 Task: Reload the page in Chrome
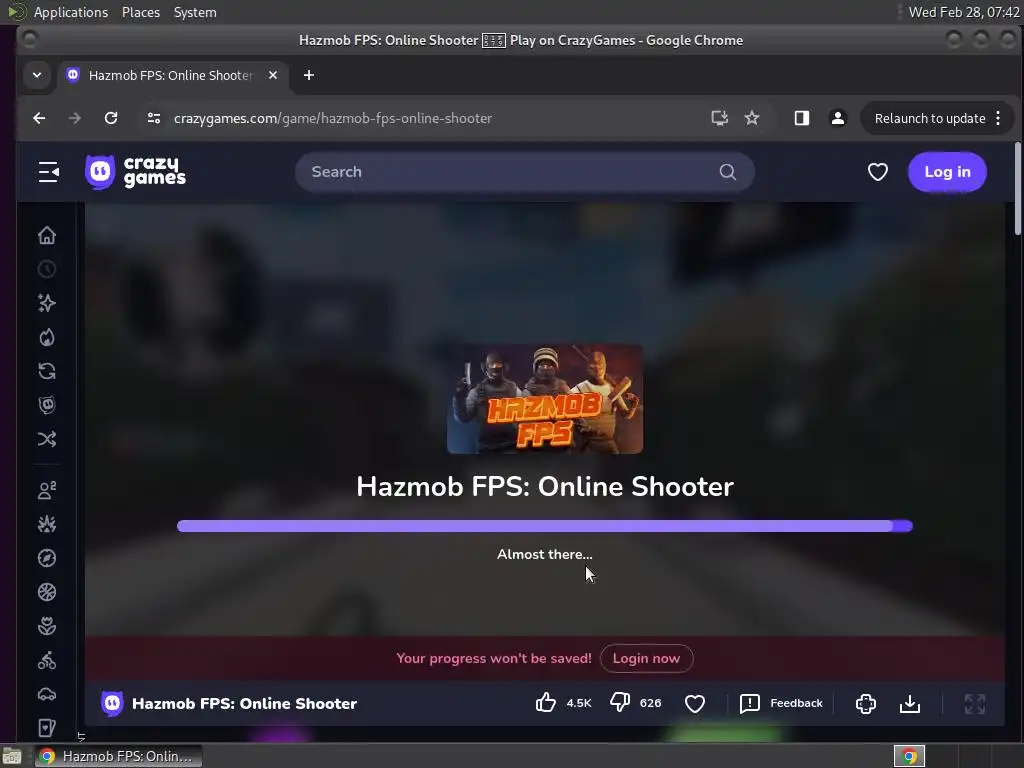[111, 118]
